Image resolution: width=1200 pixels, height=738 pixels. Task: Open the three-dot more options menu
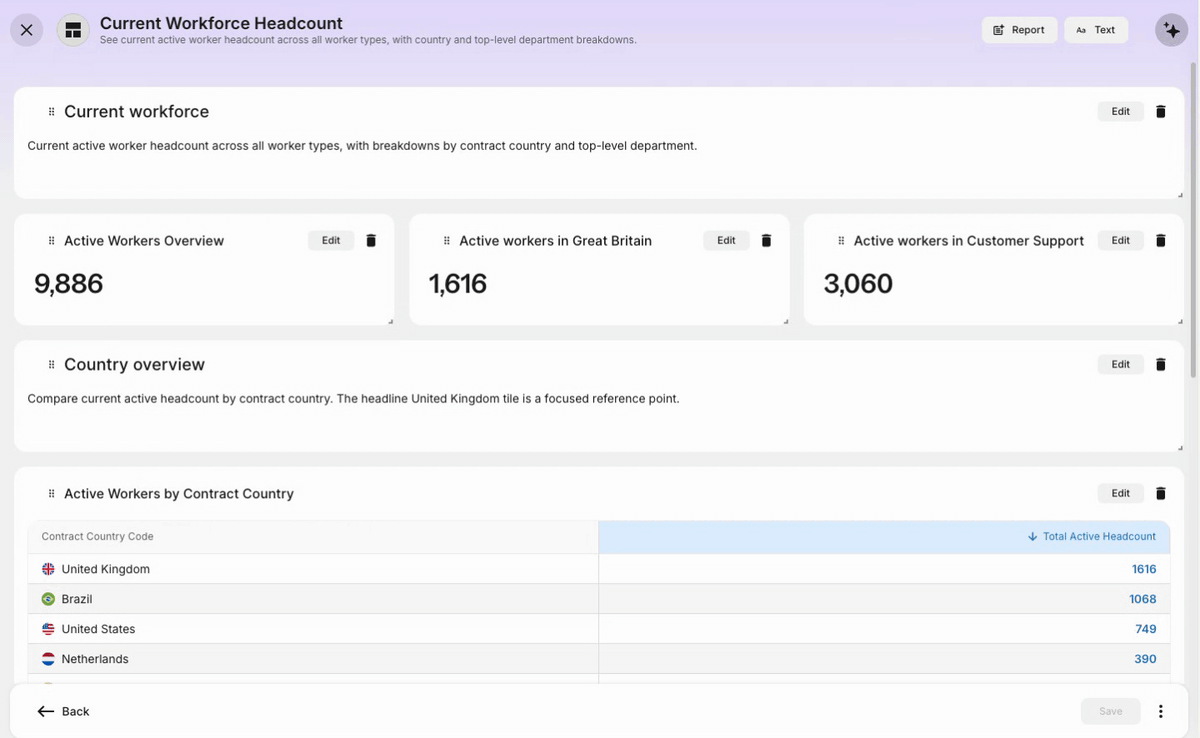click(x=1160, y=711)
